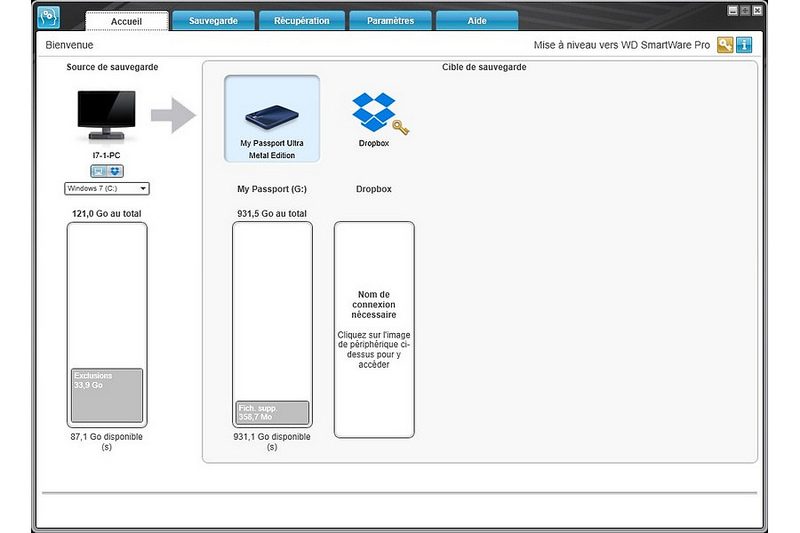800x533 pixels.
Task: Open the Windows 7 (C:) drive dropdown
Action: coord(107,189)
